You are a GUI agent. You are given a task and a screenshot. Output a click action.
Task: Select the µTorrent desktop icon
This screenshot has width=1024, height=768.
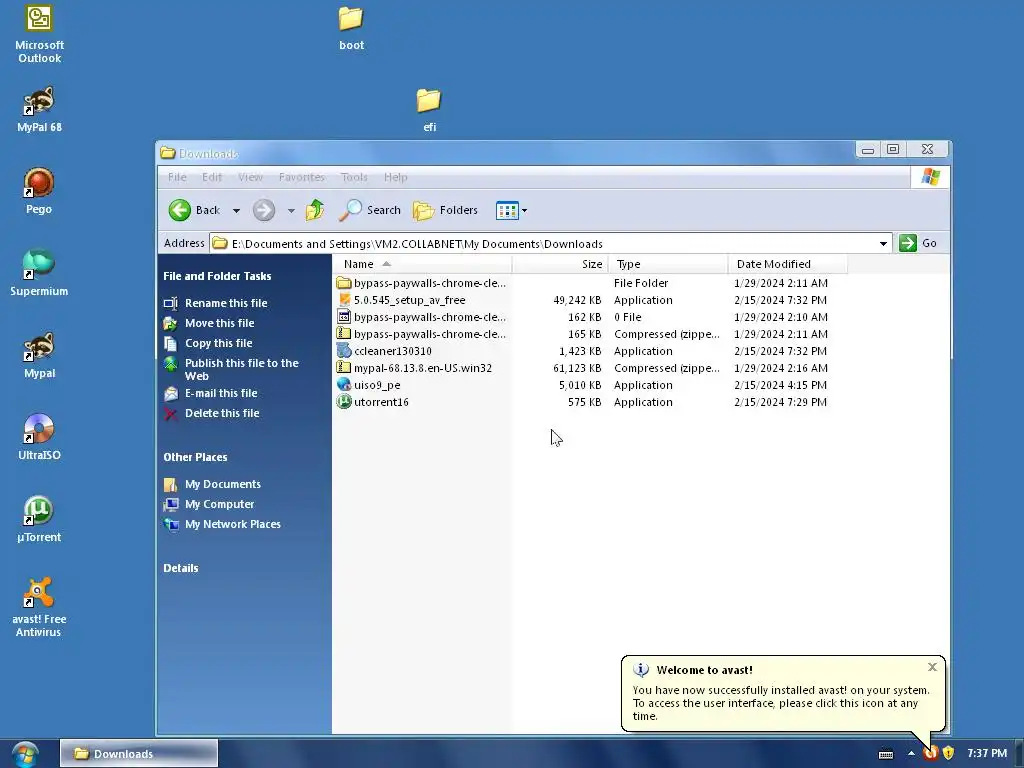(39, 520)
